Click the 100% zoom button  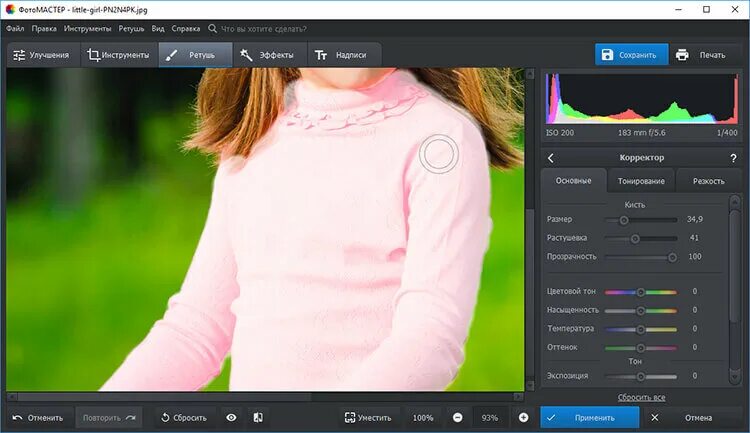click(423, 418)
